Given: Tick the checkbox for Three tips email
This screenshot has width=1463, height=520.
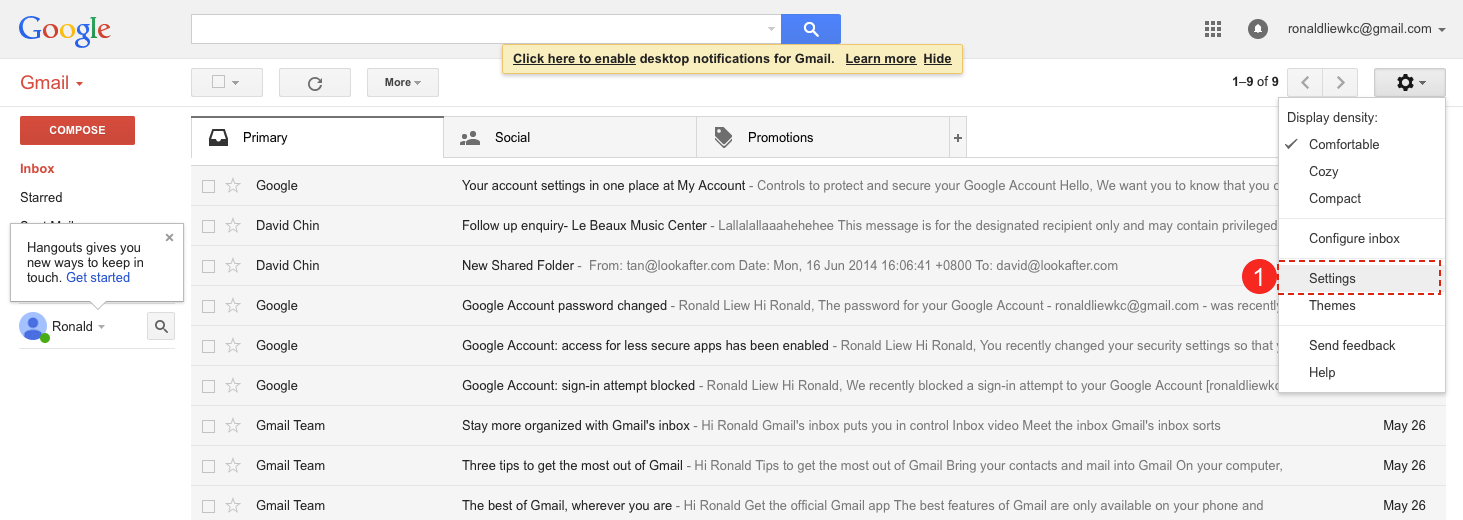Looking at the screenshot, I should coord(208,466).
